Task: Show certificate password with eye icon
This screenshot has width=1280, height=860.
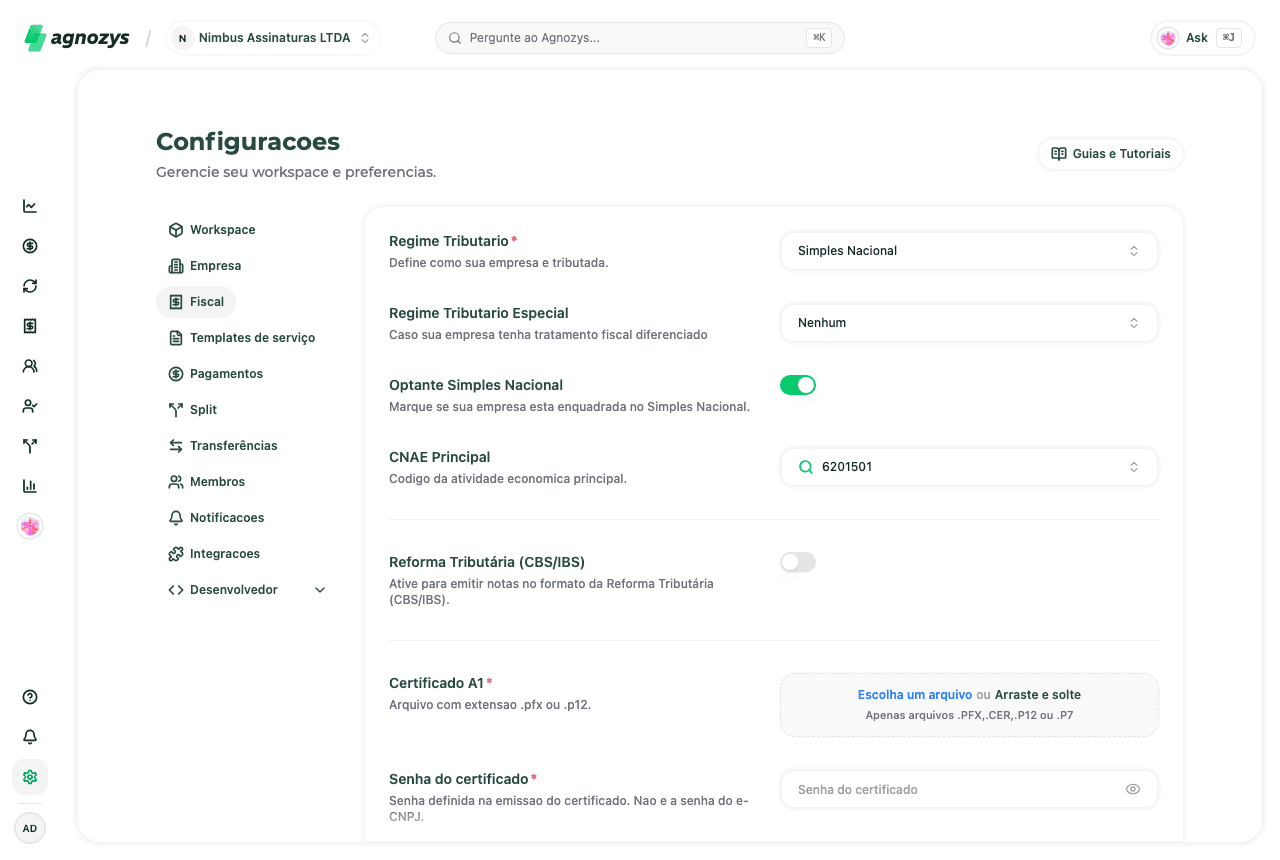Action: pyautogui.click(x=1133, y=789)
